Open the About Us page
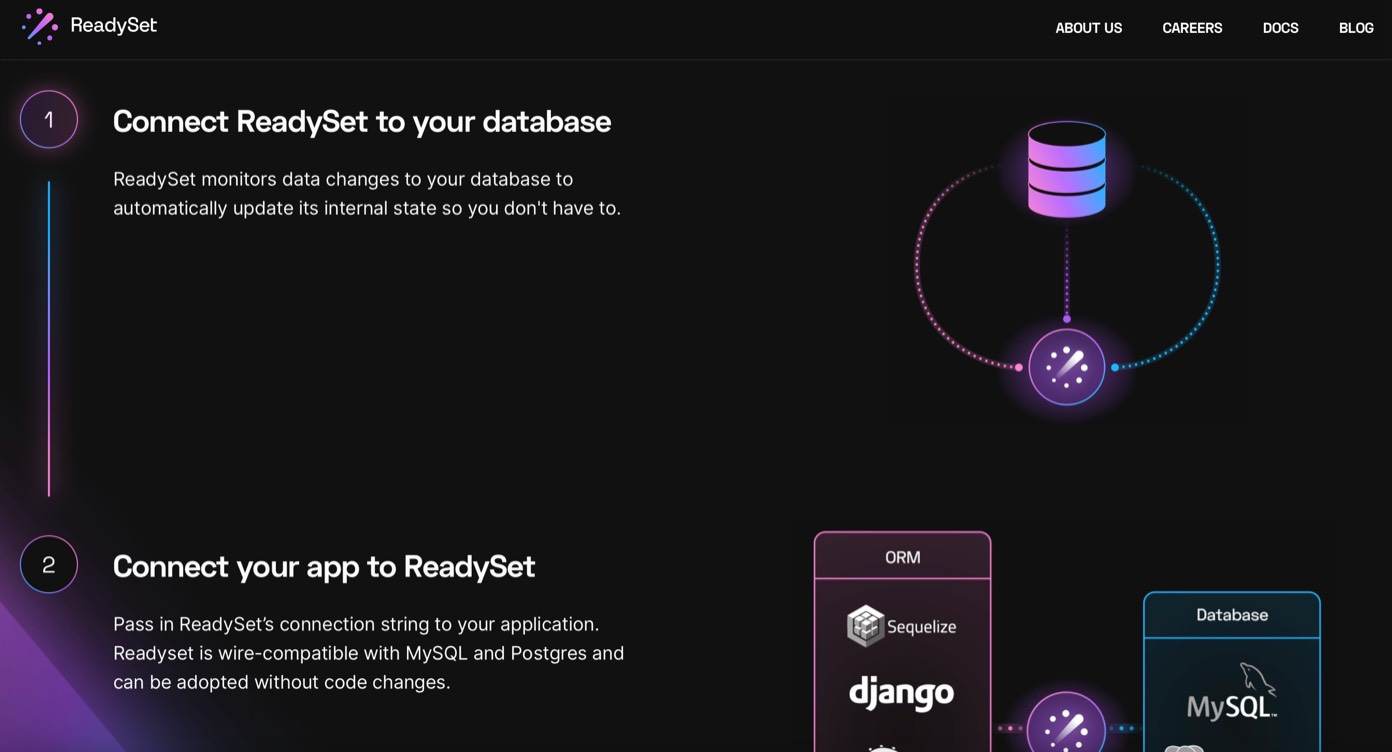The image size is (1392, 752). point(1088,28)
